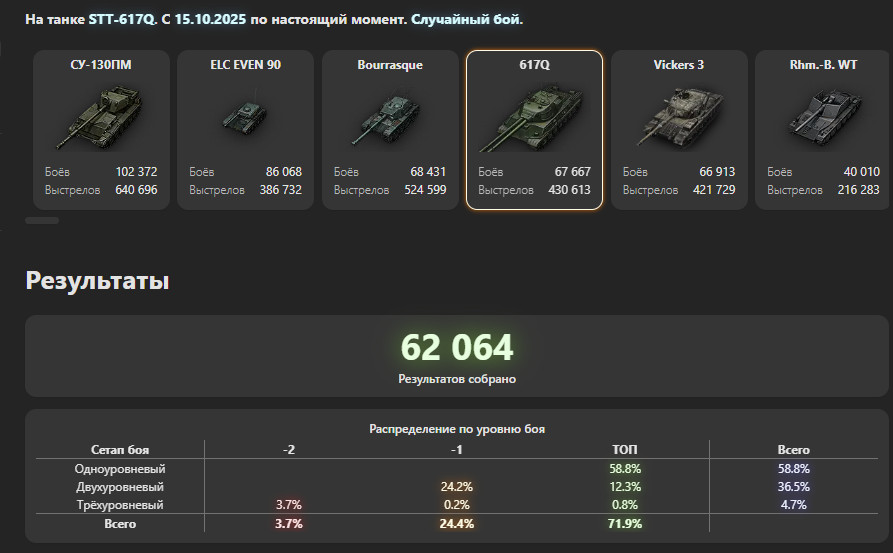The height and width of the screenshot is (553, 893).
Task: Pick the Vickers 3 tank image
Action: point(678,117)
